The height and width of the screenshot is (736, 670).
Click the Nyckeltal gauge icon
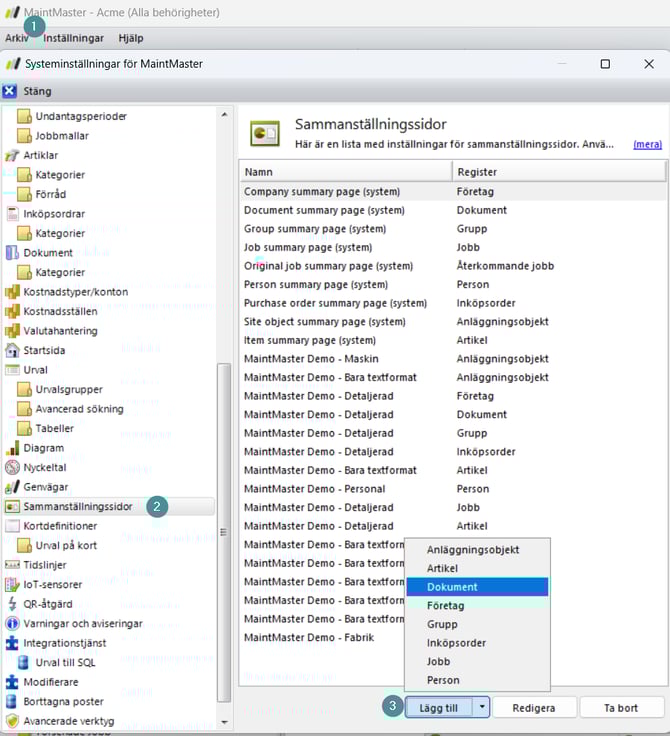[x=13, y=467]
